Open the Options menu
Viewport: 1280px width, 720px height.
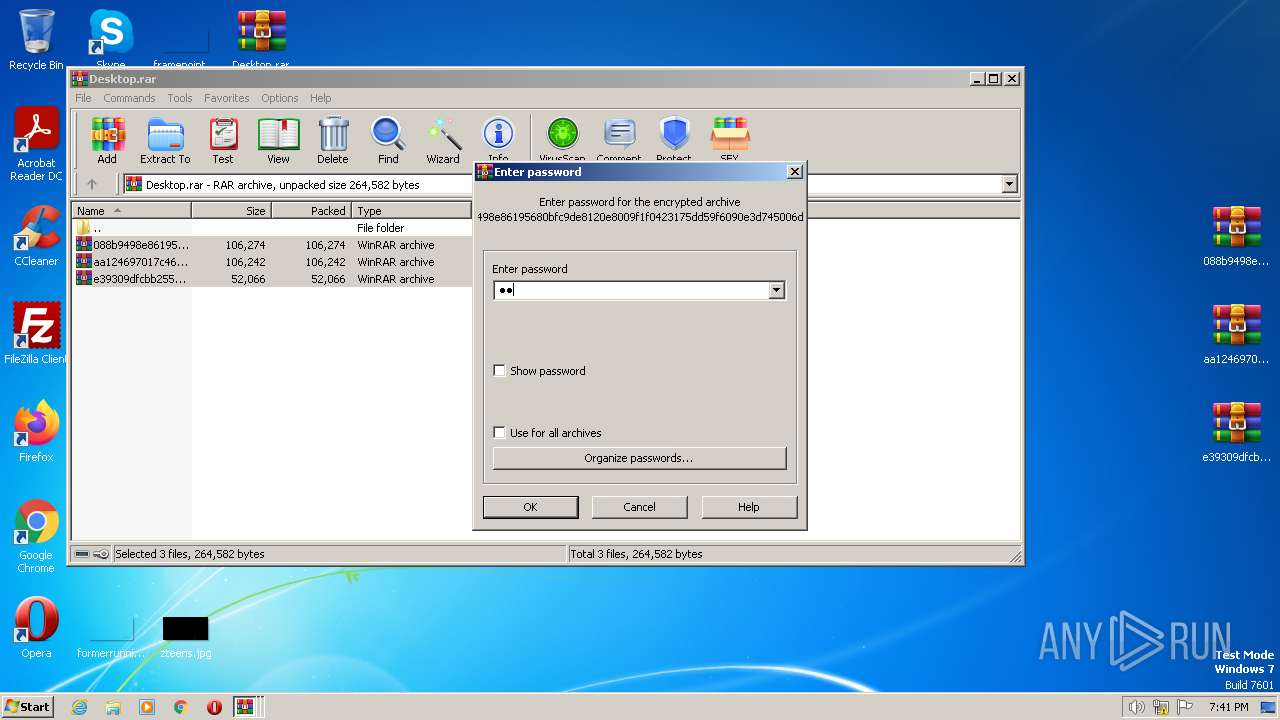click(280, 98)
